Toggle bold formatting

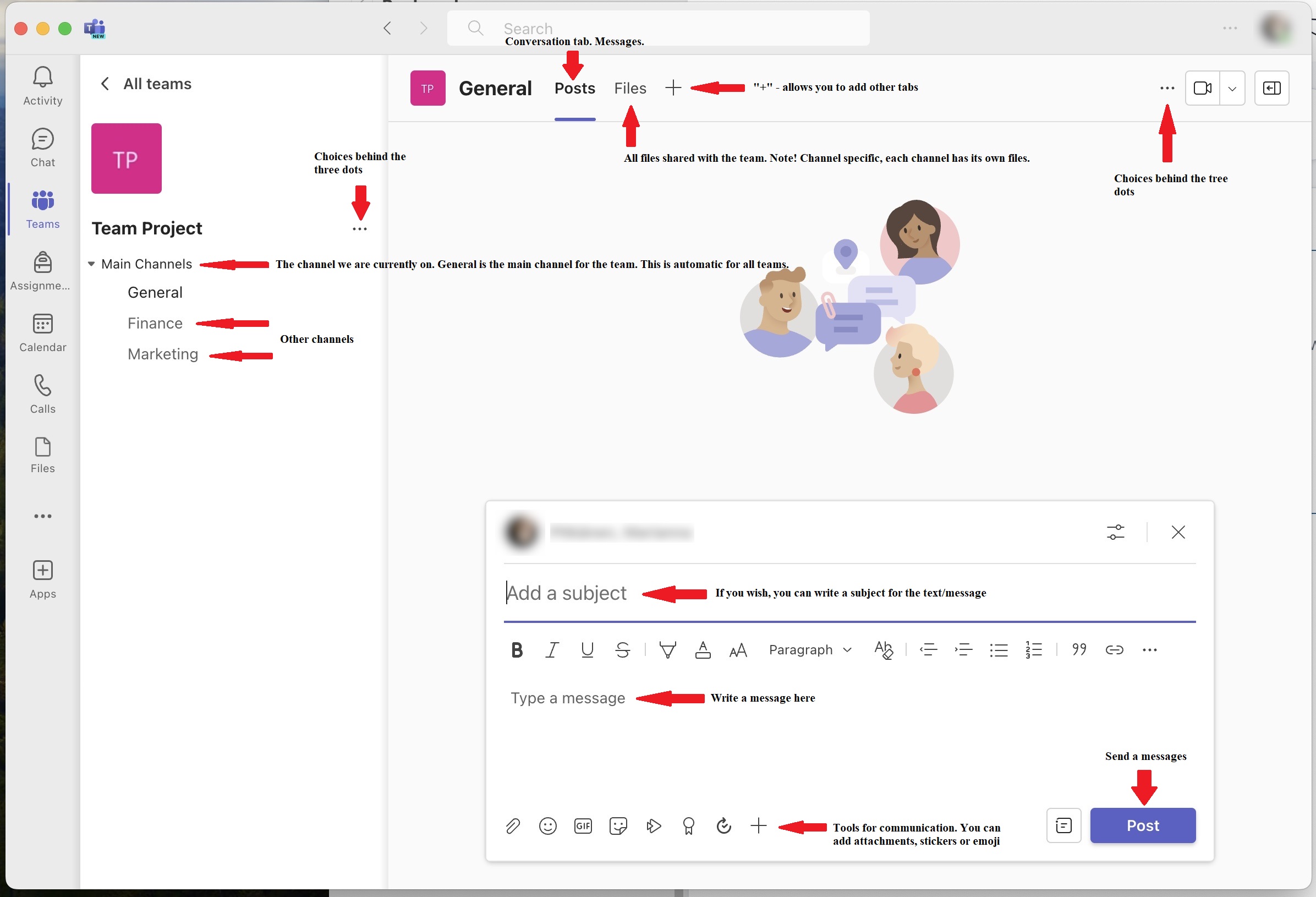pos(517,649)
